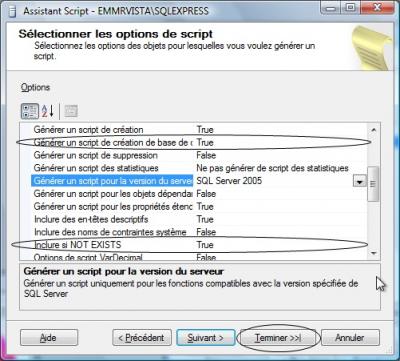Screen dimensions: 400x361
Task: Click the options list scrollbar up arrow
Action: coord(373,130)
